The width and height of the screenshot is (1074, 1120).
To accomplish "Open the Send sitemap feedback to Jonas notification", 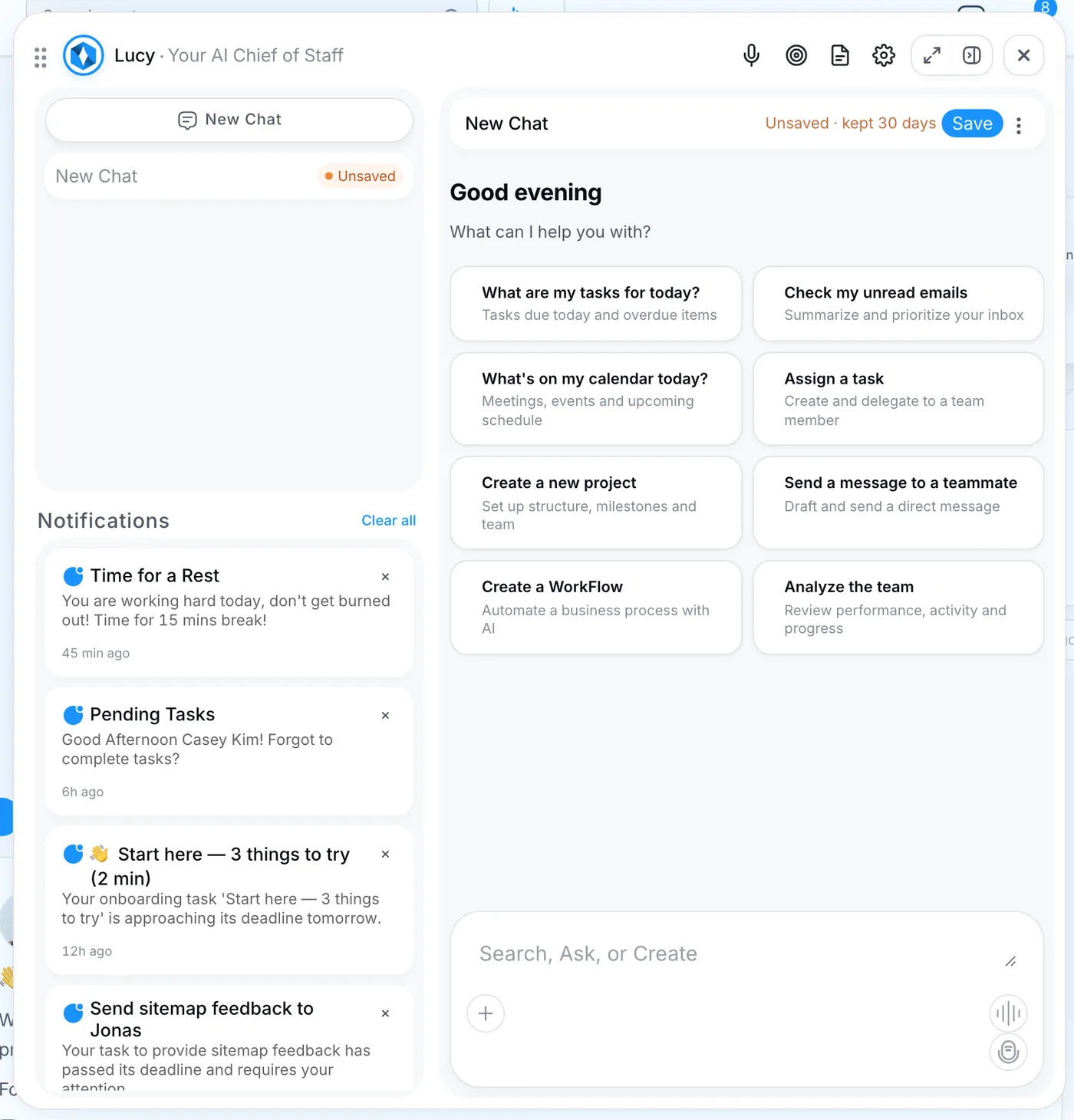I will [229, 1039].
